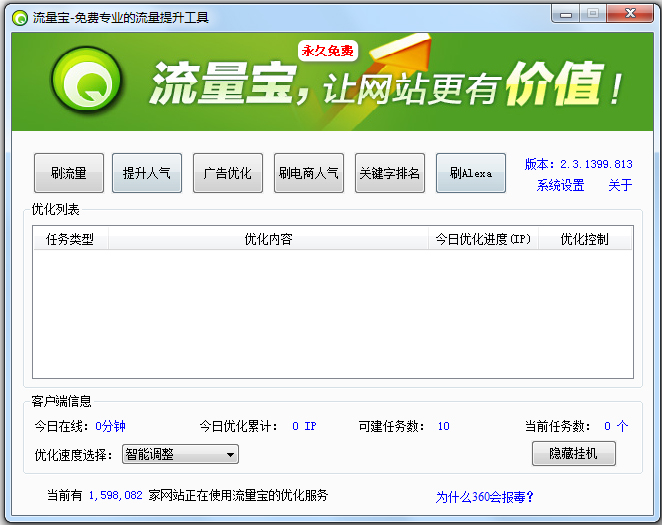Click the 0分钟 online time value
662x525 pixels.
(110, 426)
